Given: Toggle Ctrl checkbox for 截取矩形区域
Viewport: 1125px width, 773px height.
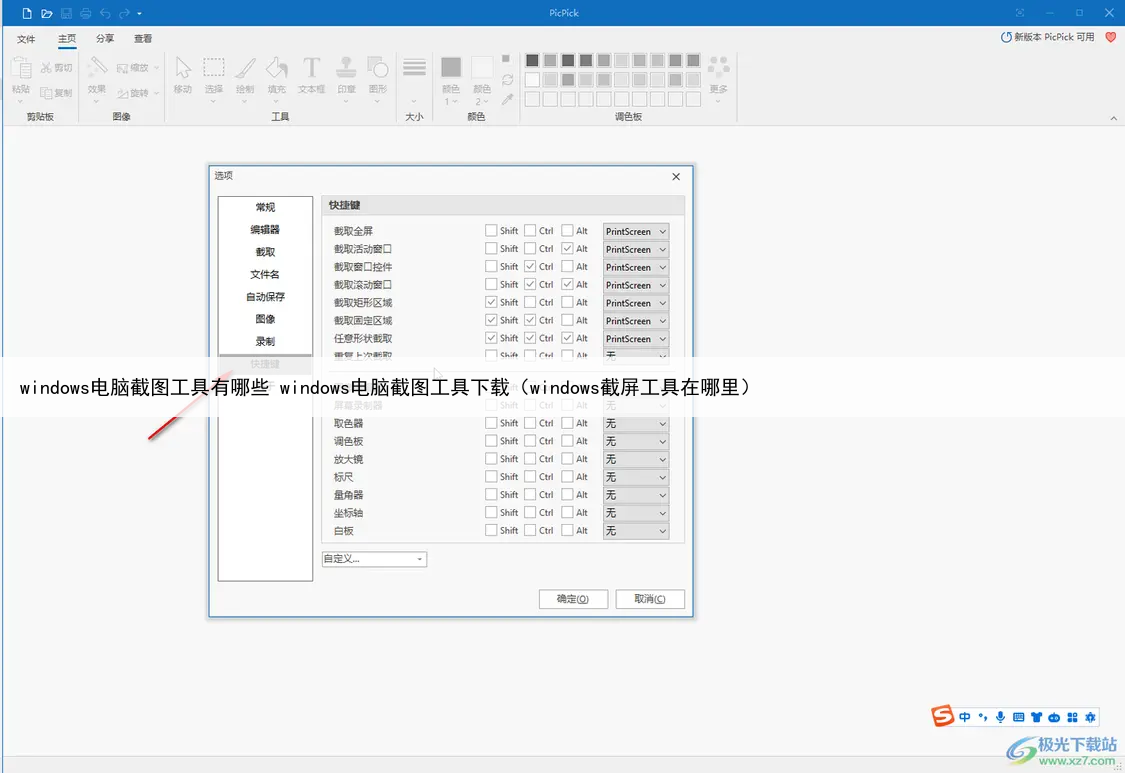Looking at the screenshot, I should pos(530,302).
